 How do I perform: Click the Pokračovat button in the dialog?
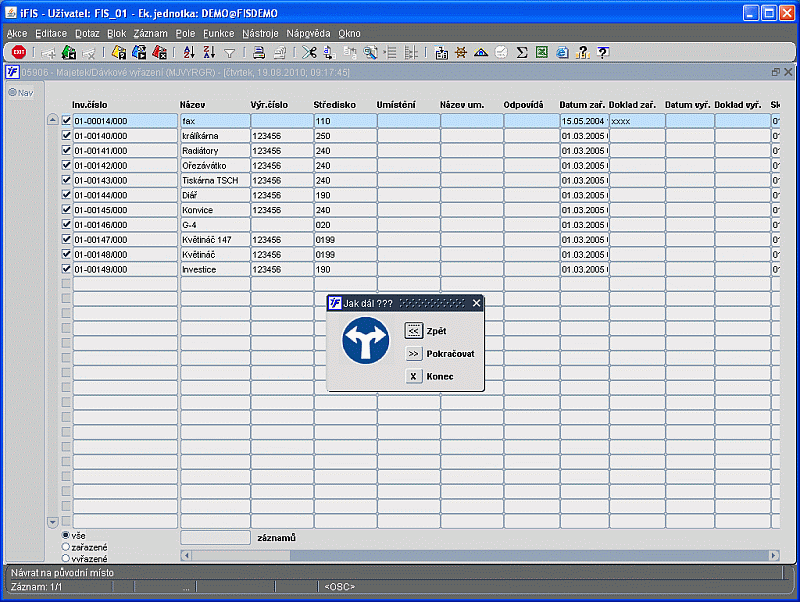coord(414,353)
